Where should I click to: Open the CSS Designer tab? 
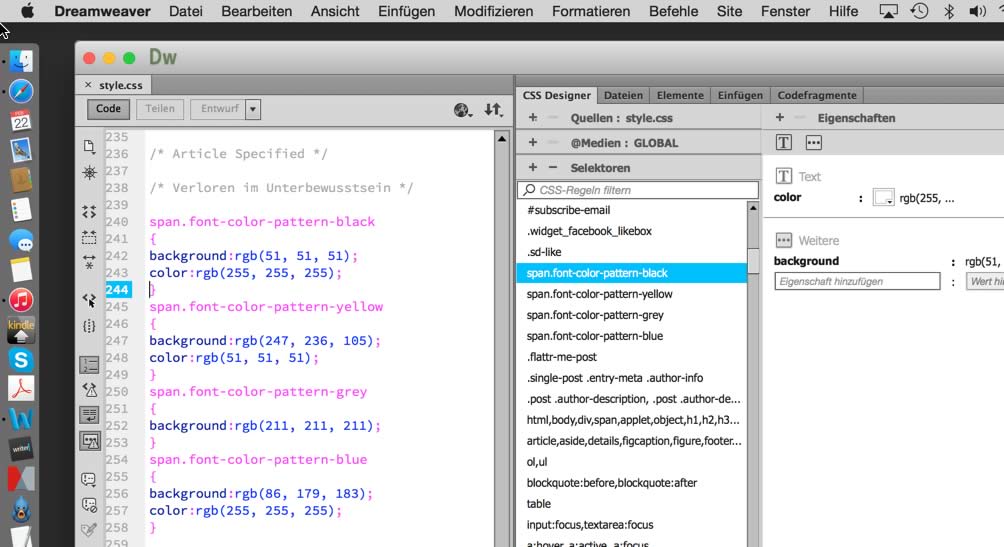(x=556, y=95)
